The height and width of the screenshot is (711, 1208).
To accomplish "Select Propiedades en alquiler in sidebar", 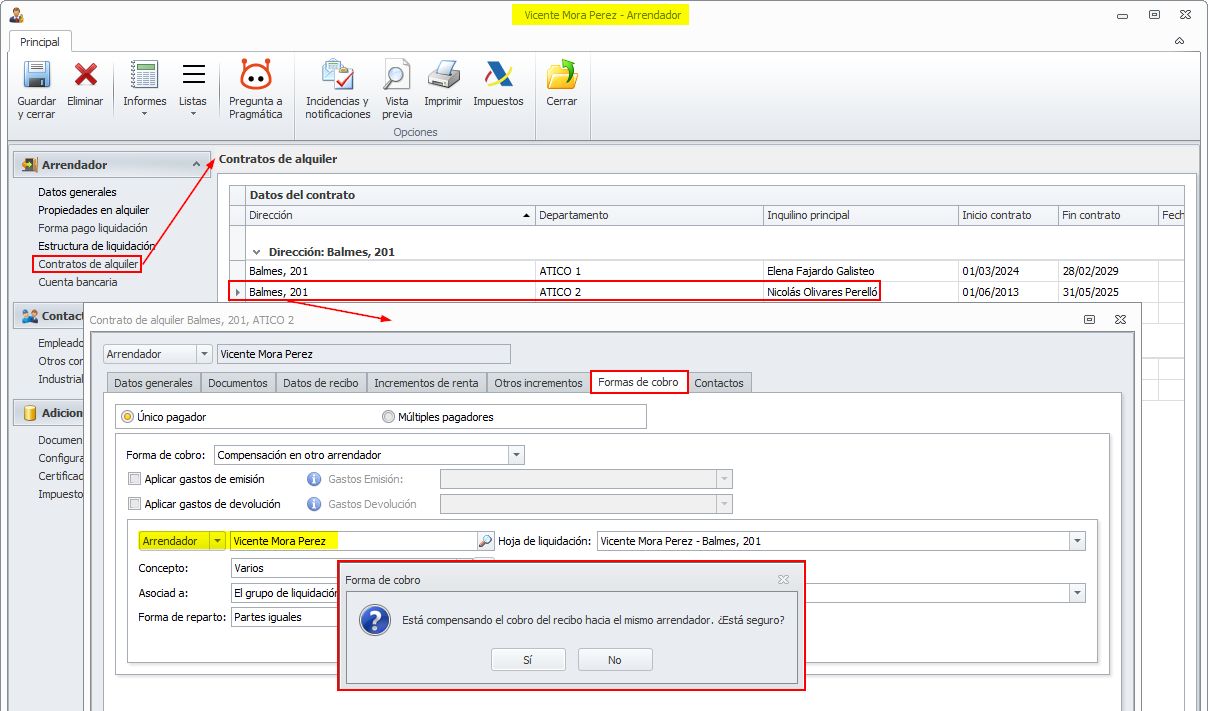I will tap(93, 210).
